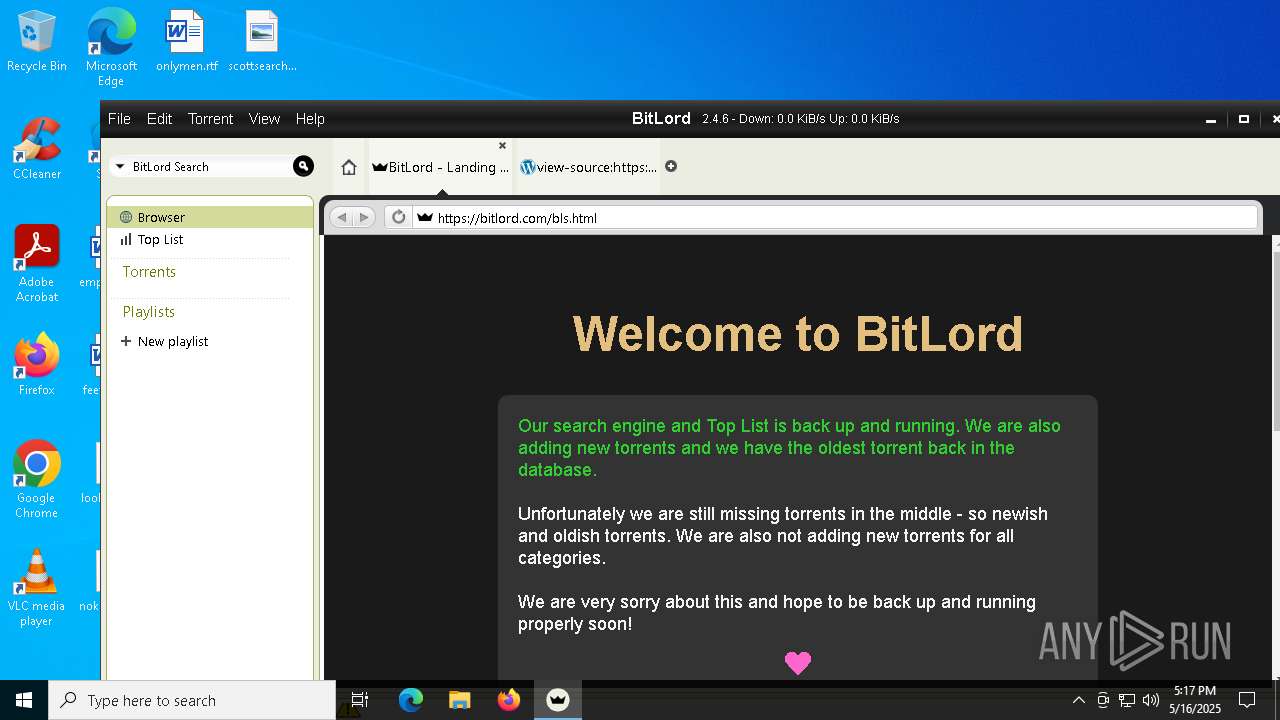Click the URL address bar
This screenshot has width=1280, height=720.
835,217
